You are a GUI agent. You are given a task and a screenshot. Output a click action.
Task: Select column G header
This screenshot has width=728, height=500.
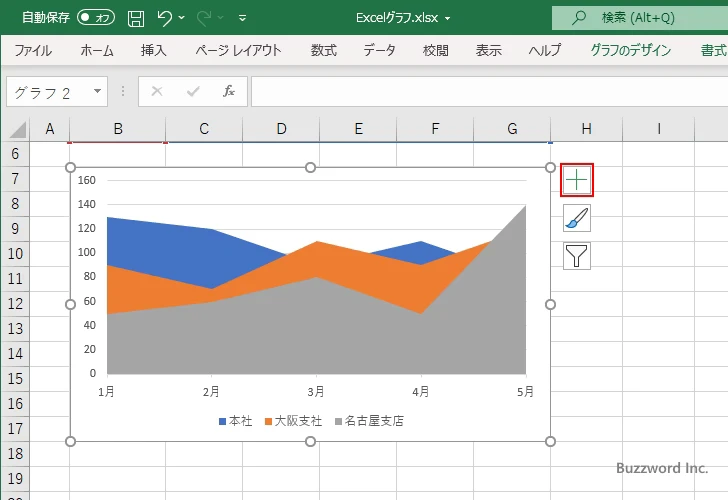tap(512, 129)
